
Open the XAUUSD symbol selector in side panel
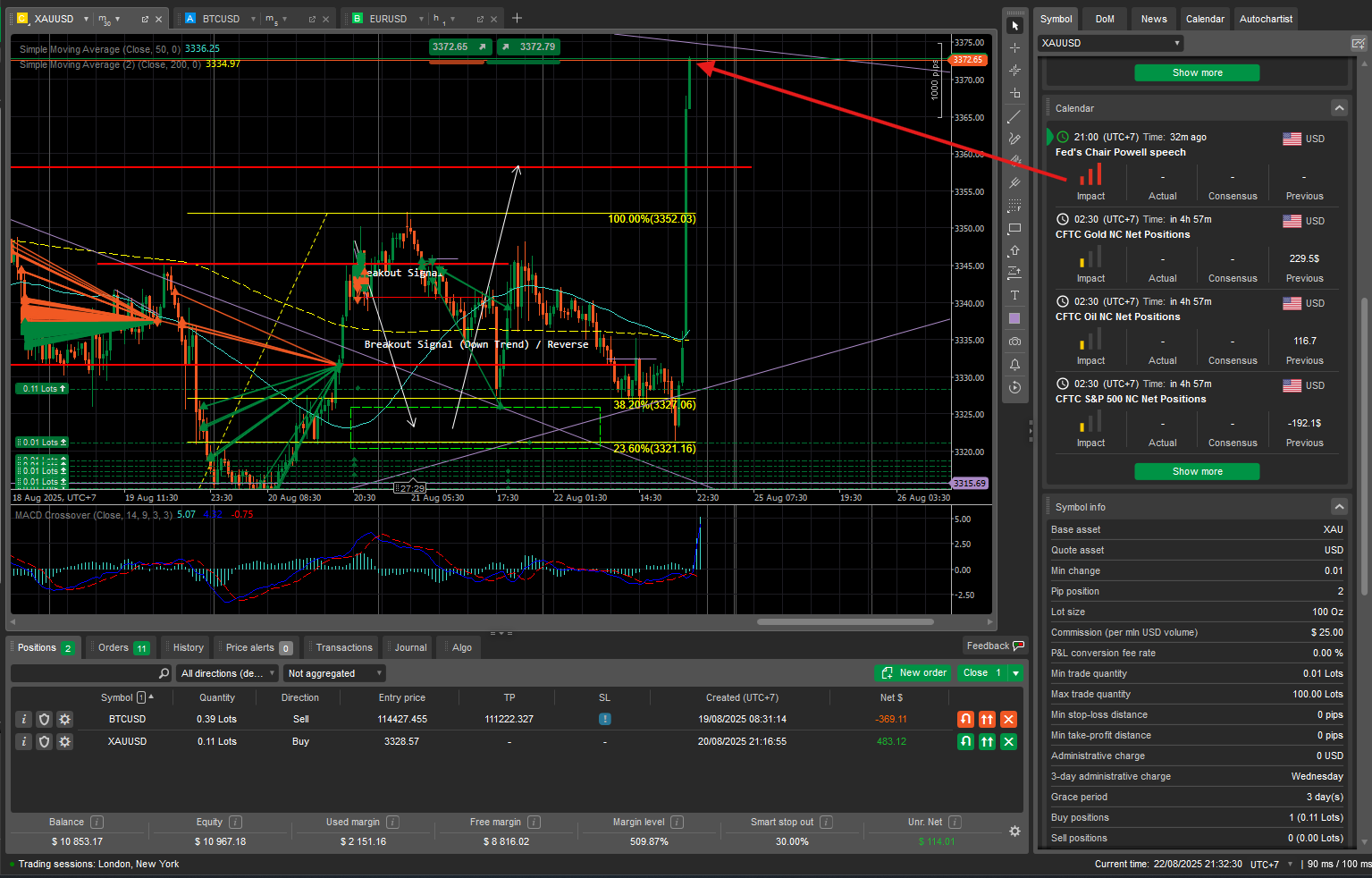click(1110, 43)
